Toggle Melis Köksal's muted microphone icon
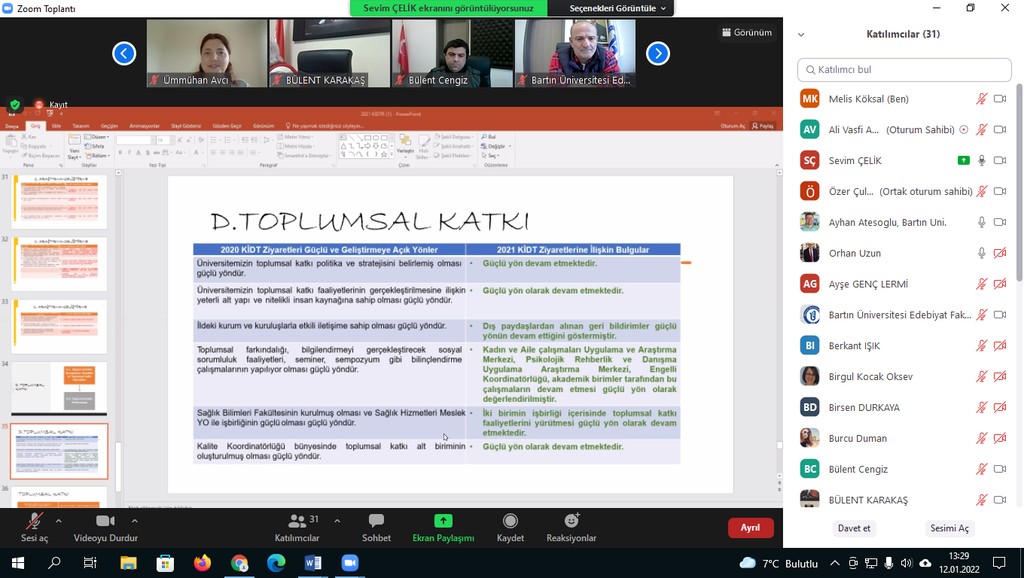 click(x=981, y=99)
